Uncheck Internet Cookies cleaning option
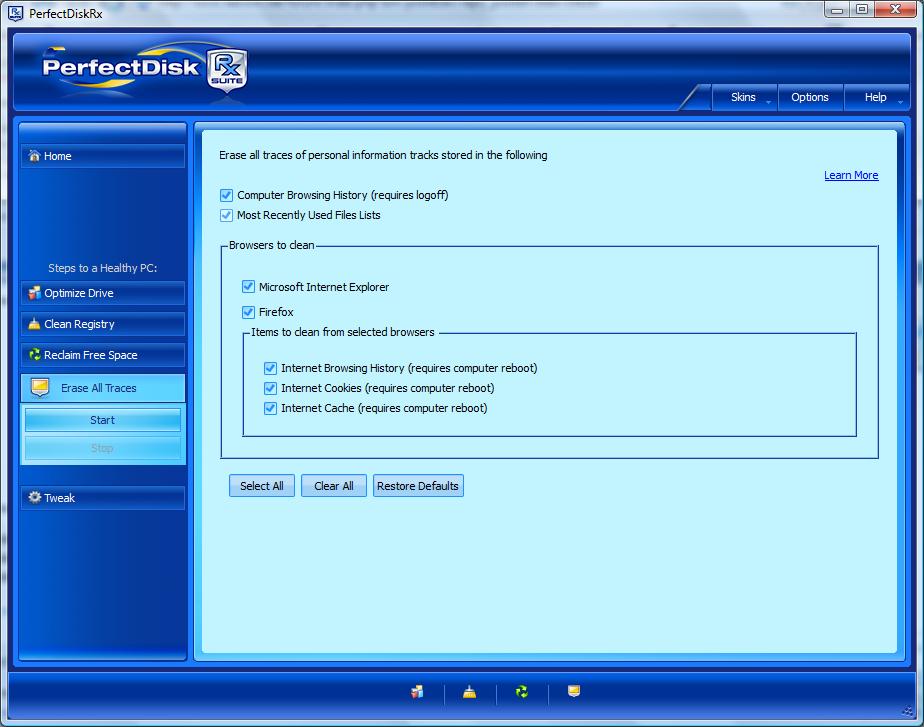924x727 pixels. [270, 388]
